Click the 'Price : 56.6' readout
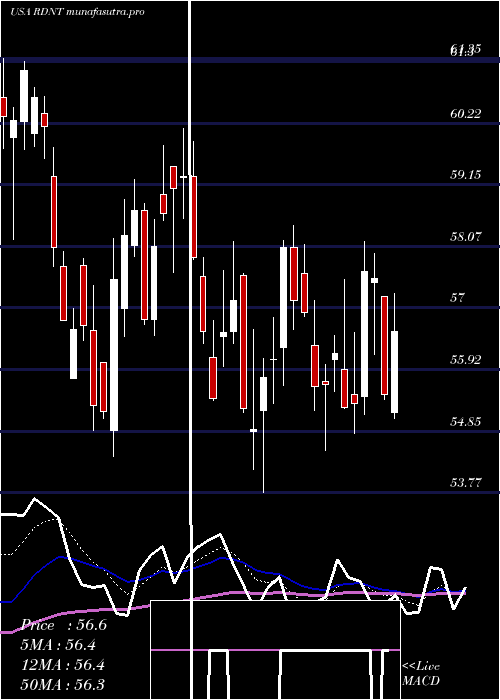The width and height of the screenshot is (500, 700). [x=64, y=625]
